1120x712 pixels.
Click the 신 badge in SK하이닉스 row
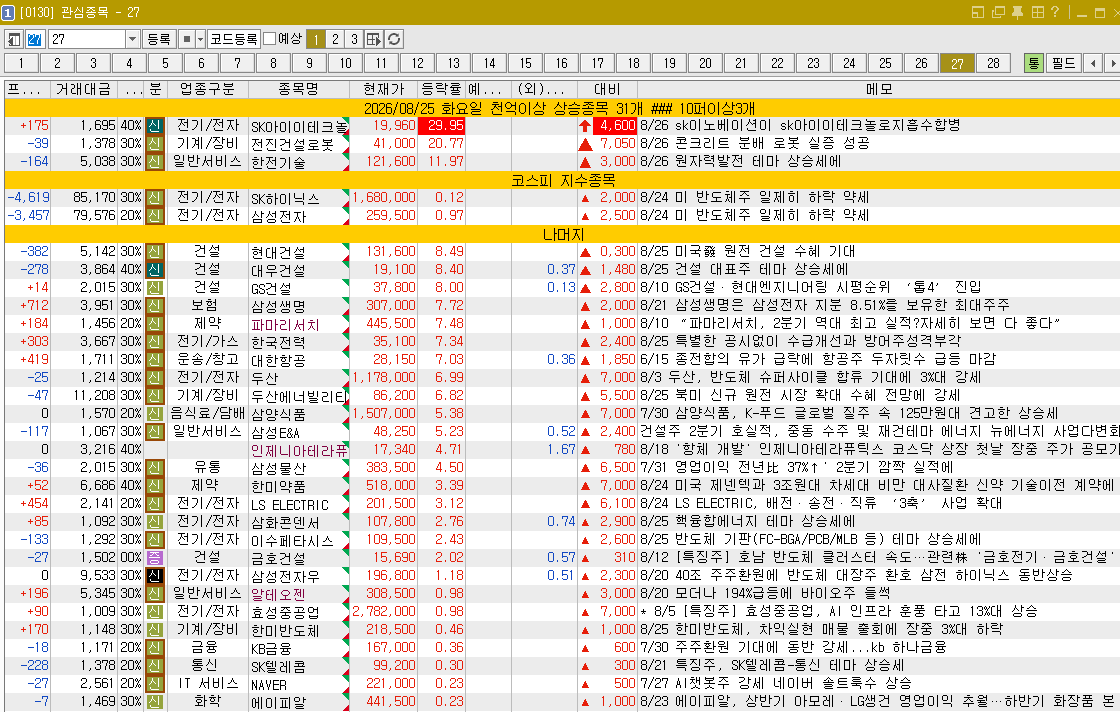(x=154, y=198)
